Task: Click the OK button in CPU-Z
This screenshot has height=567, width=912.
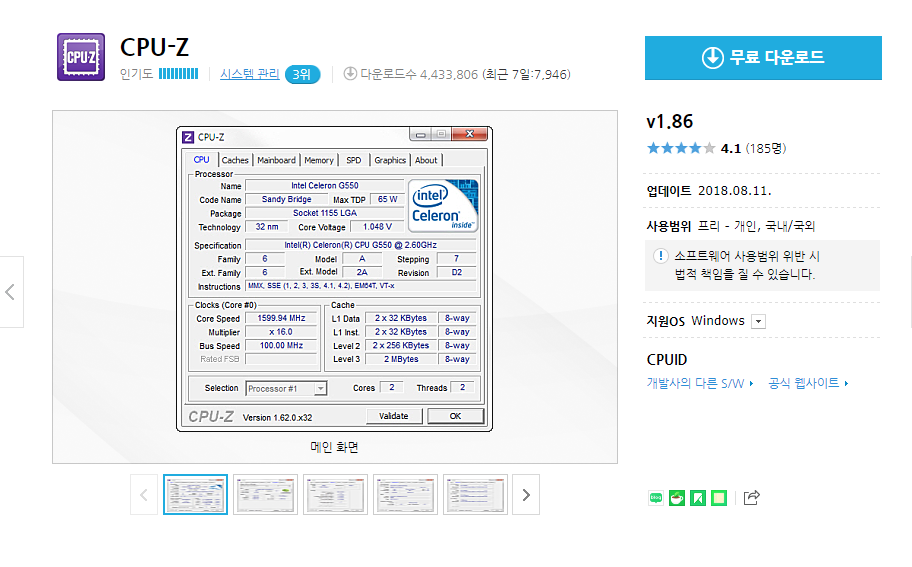Action: [455, 416]
